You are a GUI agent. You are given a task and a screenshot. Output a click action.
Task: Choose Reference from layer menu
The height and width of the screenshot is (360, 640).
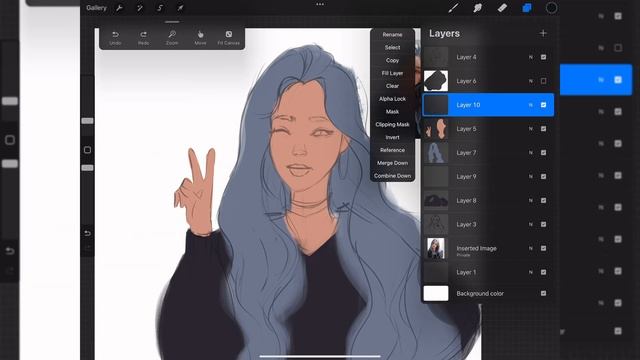point(392,150)
